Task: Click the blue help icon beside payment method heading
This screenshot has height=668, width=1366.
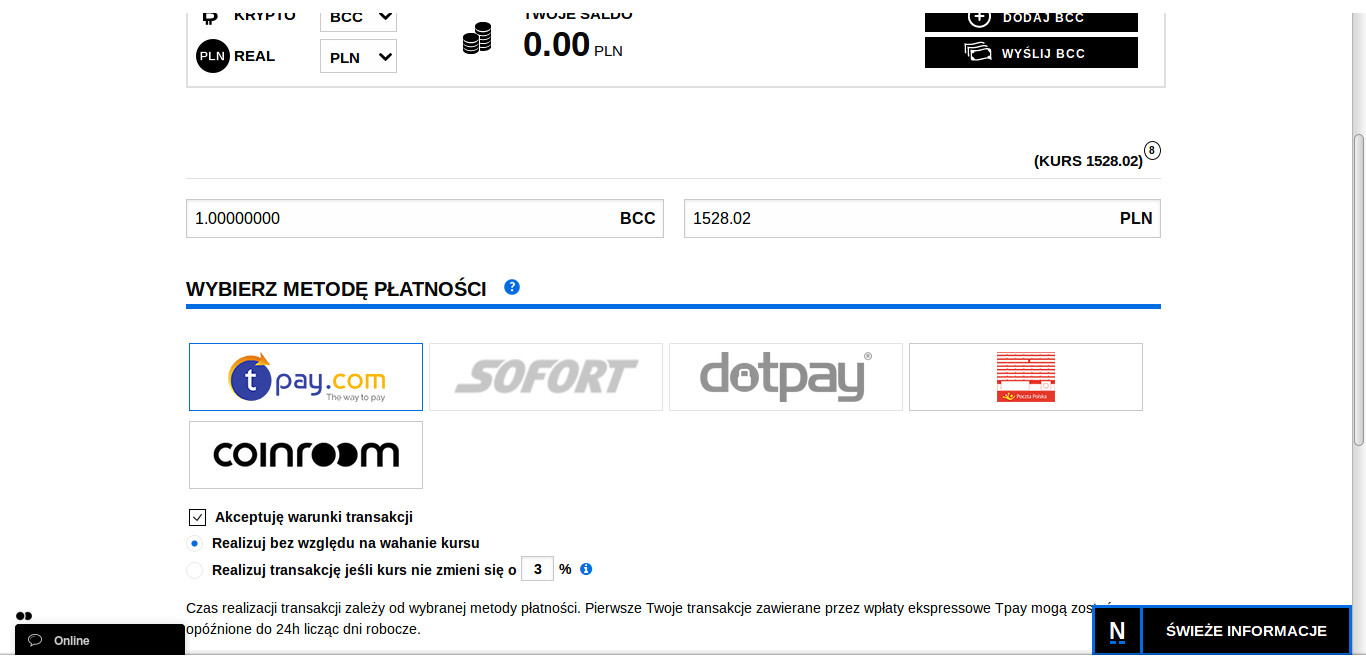Action: pyautogui.click(x=512, y=287)
